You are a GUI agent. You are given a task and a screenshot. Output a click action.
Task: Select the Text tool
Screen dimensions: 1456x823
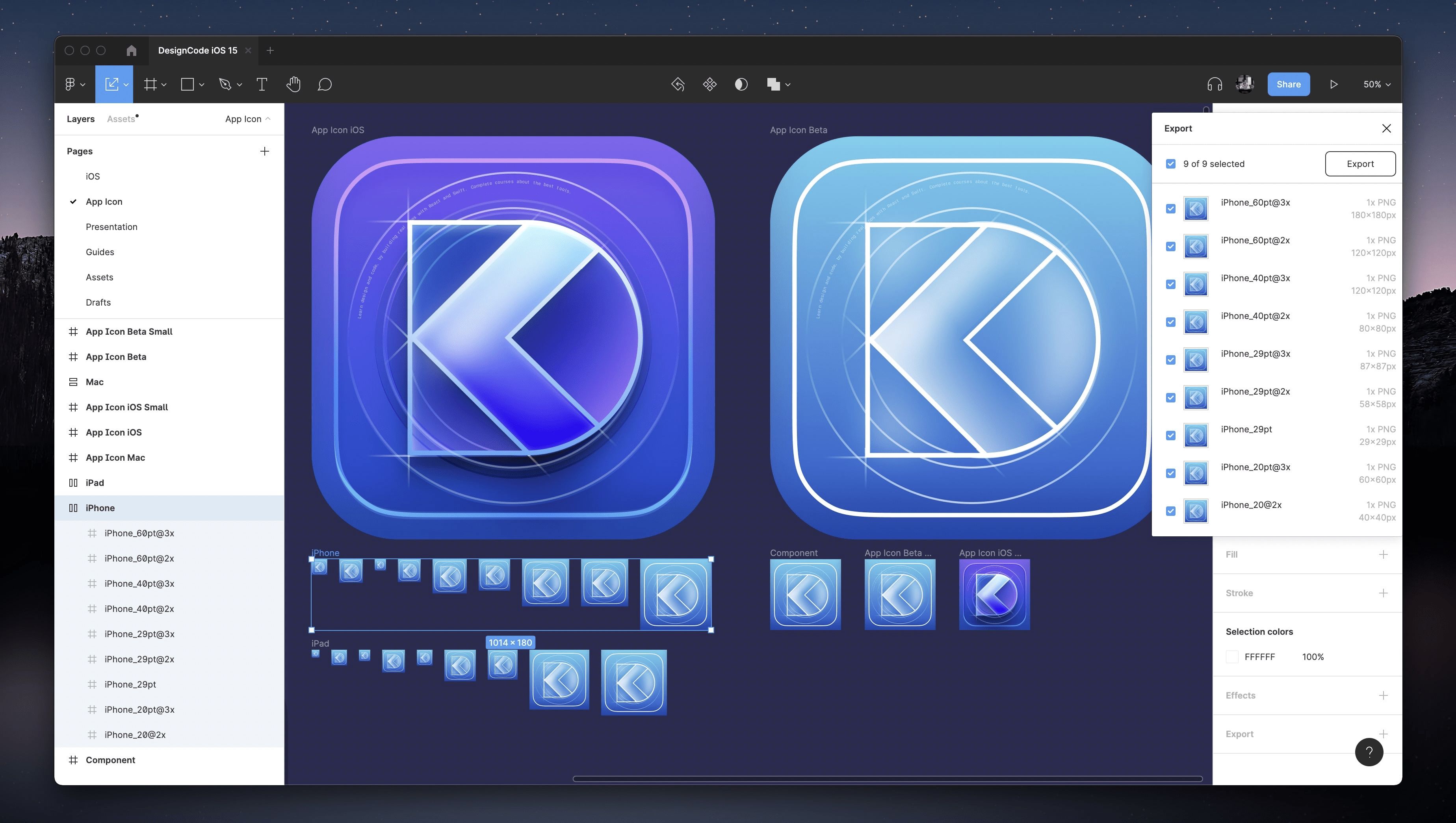coord(261,84)
